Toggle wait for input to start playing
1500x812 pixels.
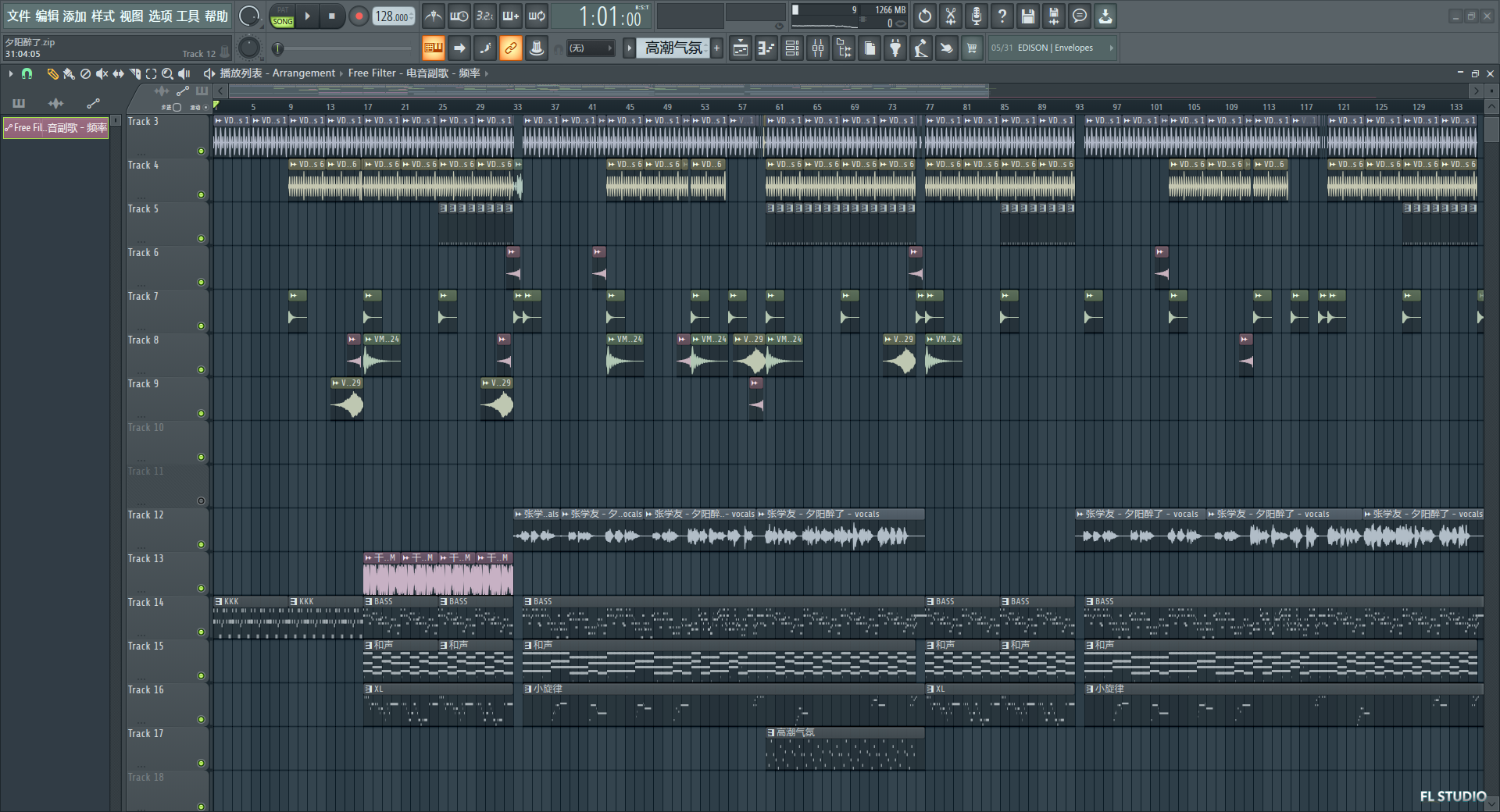(x=459, y=16)
